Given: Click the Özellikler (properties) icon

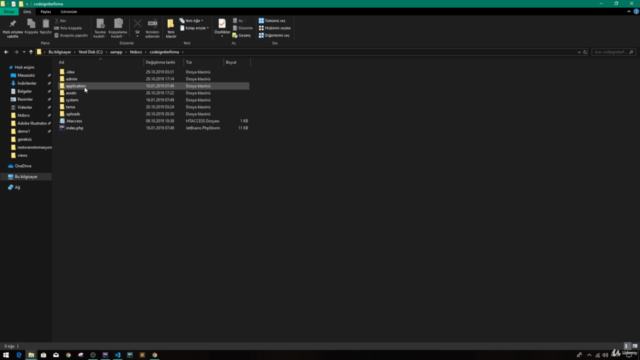Looking at the screenshot, I should point(222,24).
